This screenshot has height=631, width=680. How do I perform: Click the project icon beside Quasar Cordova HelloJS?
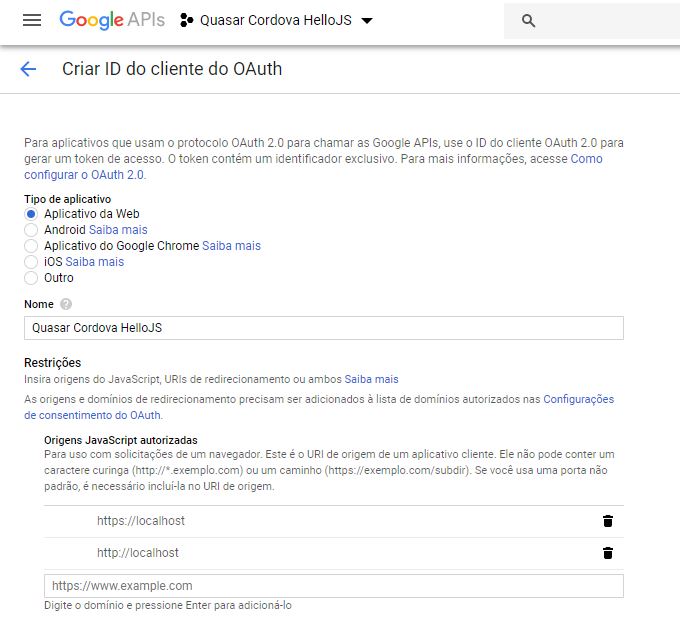pos(186,21)
